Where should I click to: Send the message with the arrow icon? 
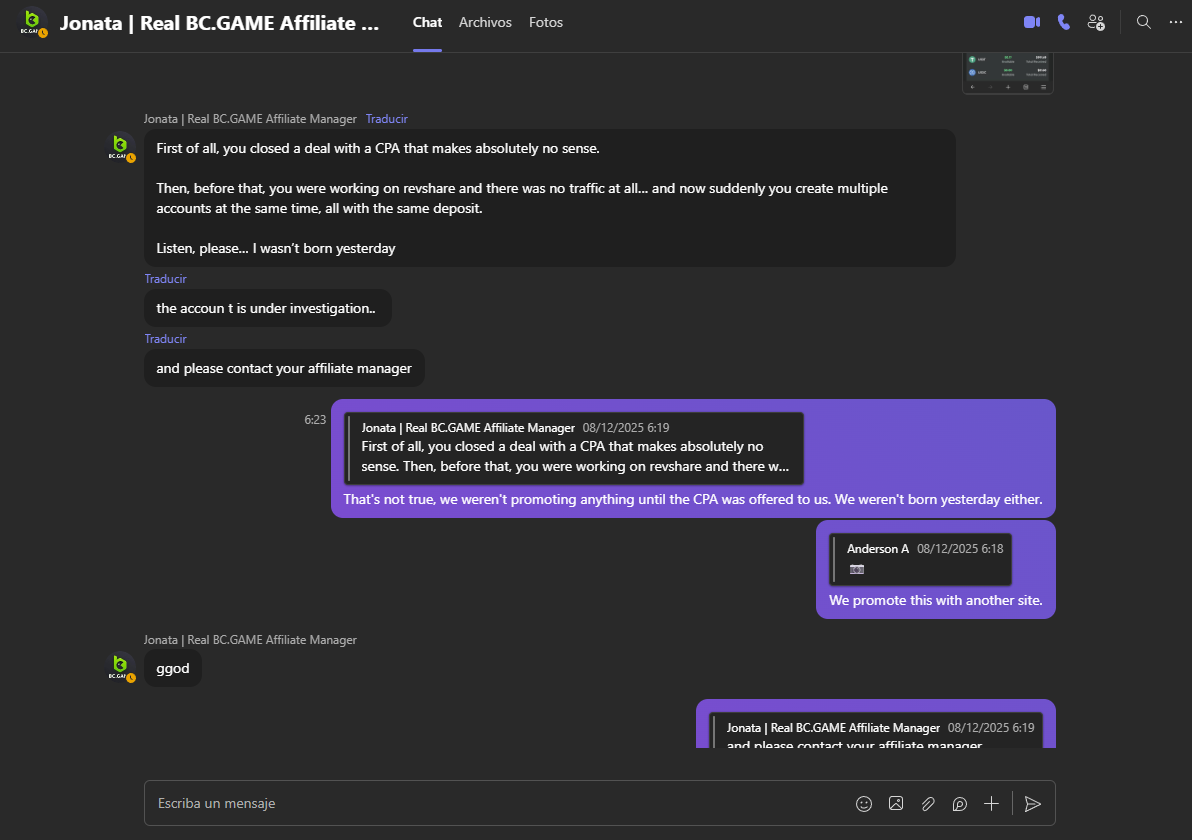click(1033, 803)
